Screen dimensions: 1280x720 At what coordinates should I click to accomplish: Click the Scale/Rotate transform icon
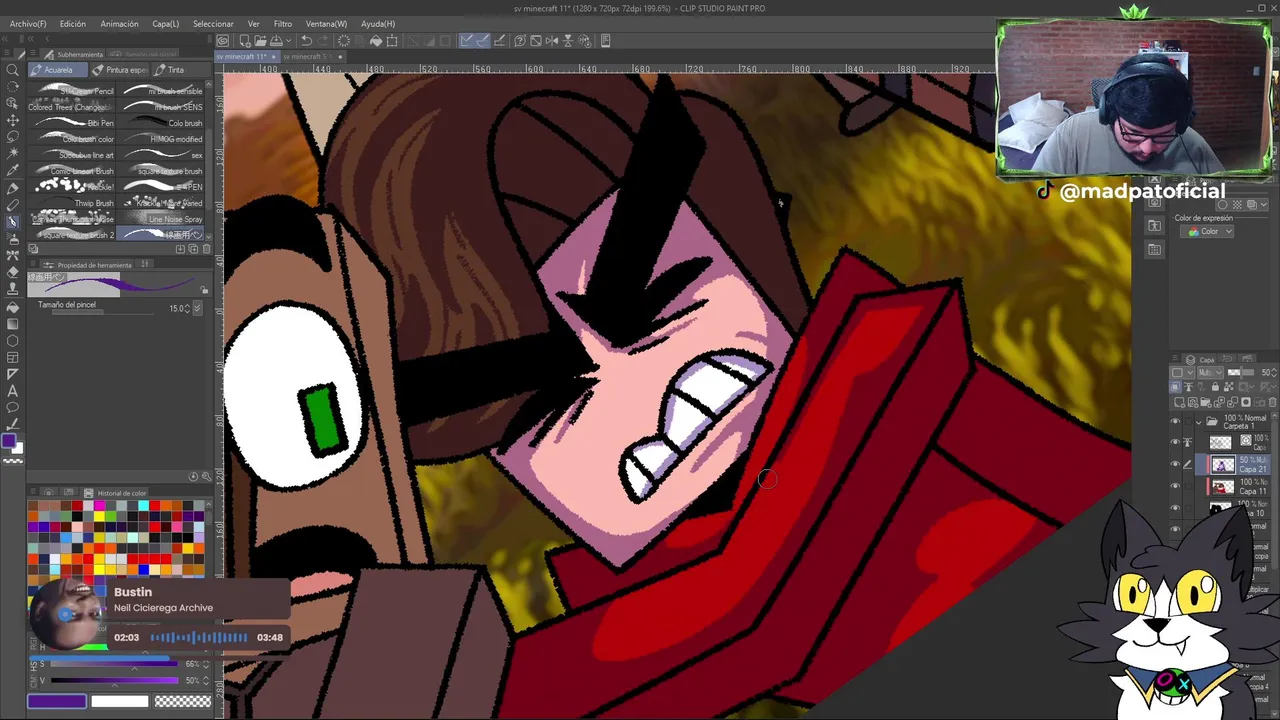392,41
